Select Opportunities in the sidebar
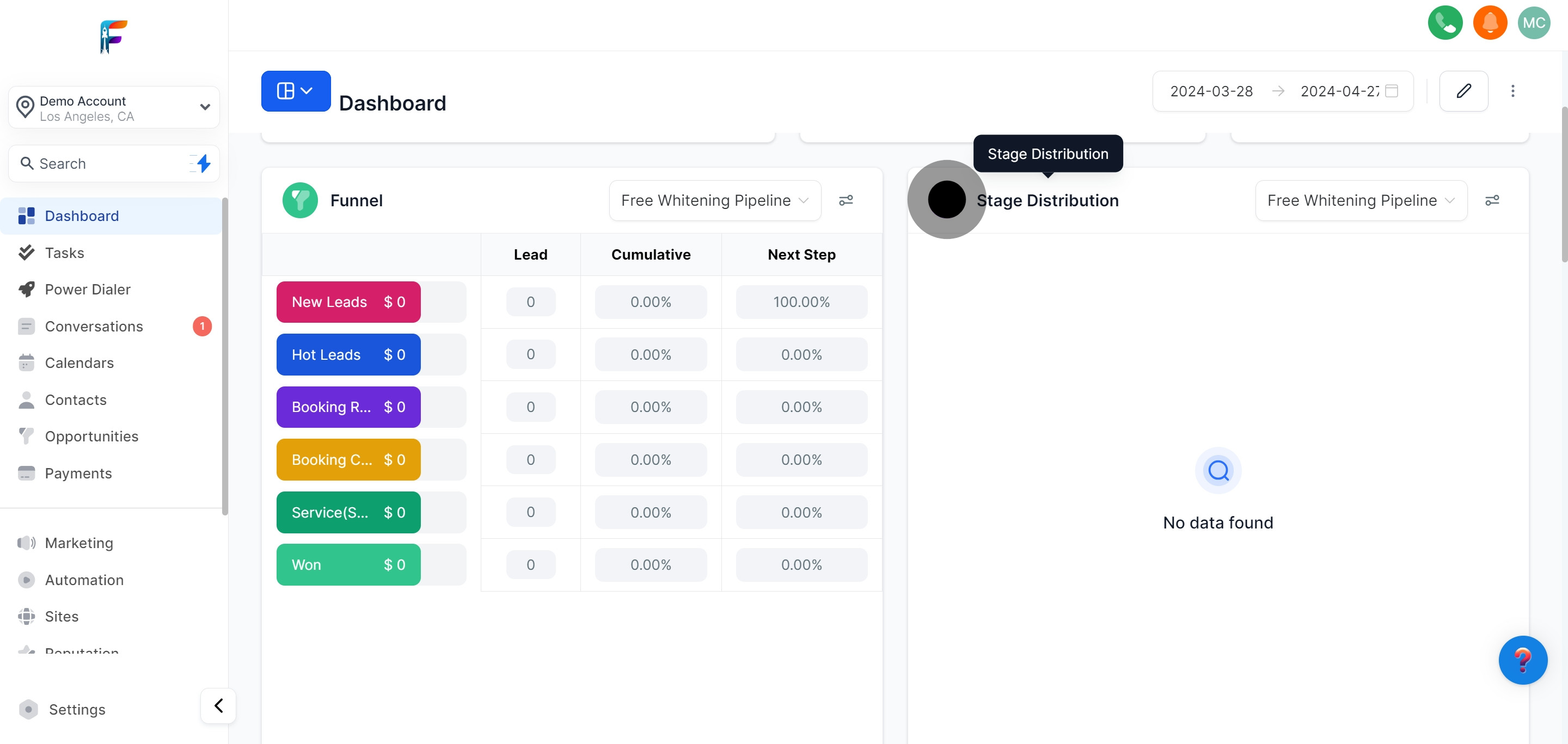This screenshot has width=1568, height=744. [92, 435]
